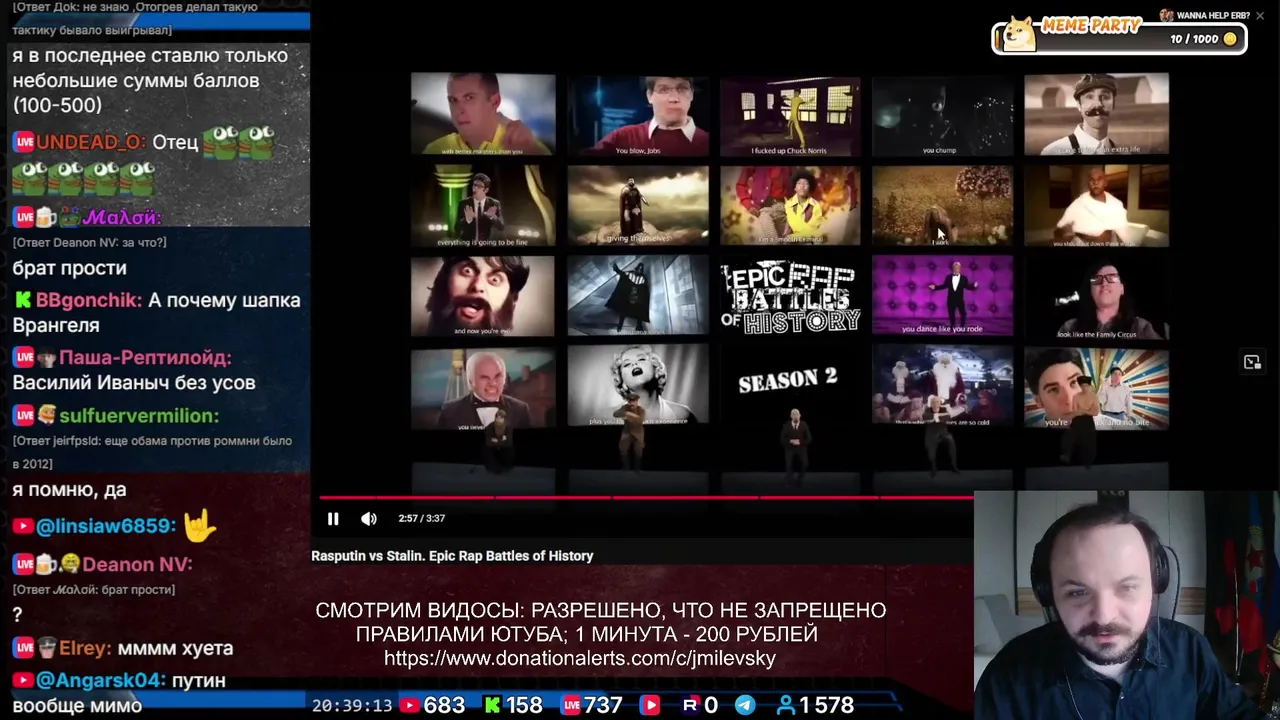Click the R icon next to 0
This screenshot has height=720, width=1280.
690,705
